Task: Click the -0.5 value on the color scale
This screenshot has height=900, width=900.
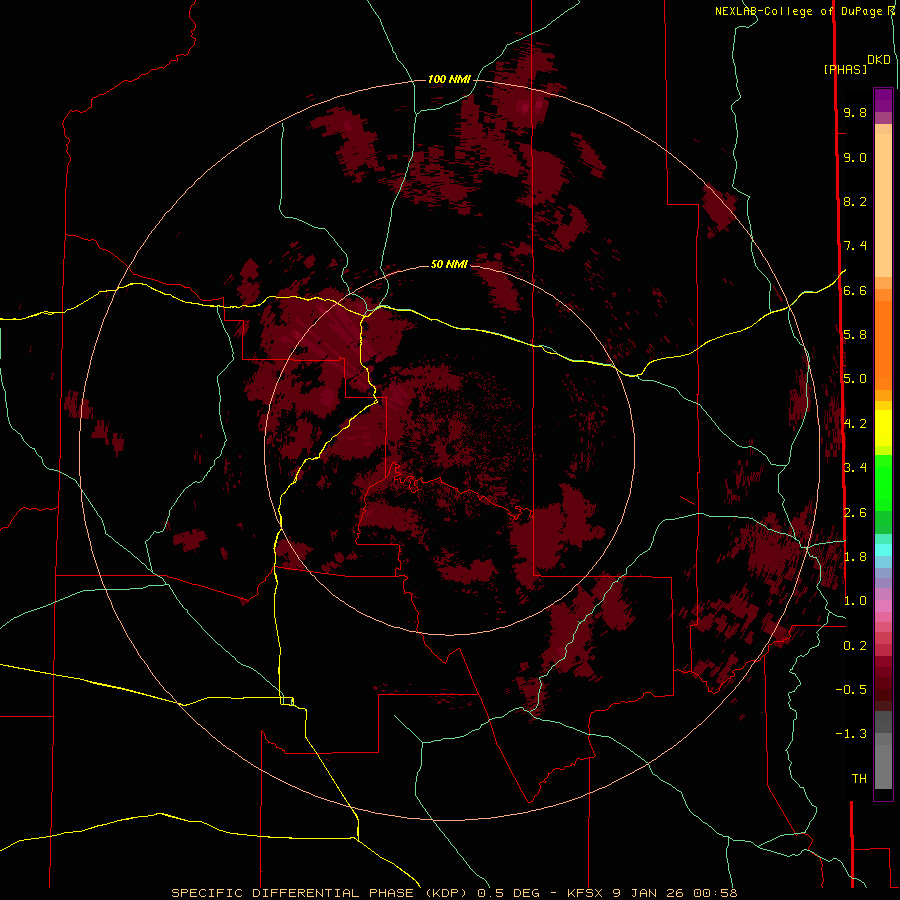Action: [851, 690]
